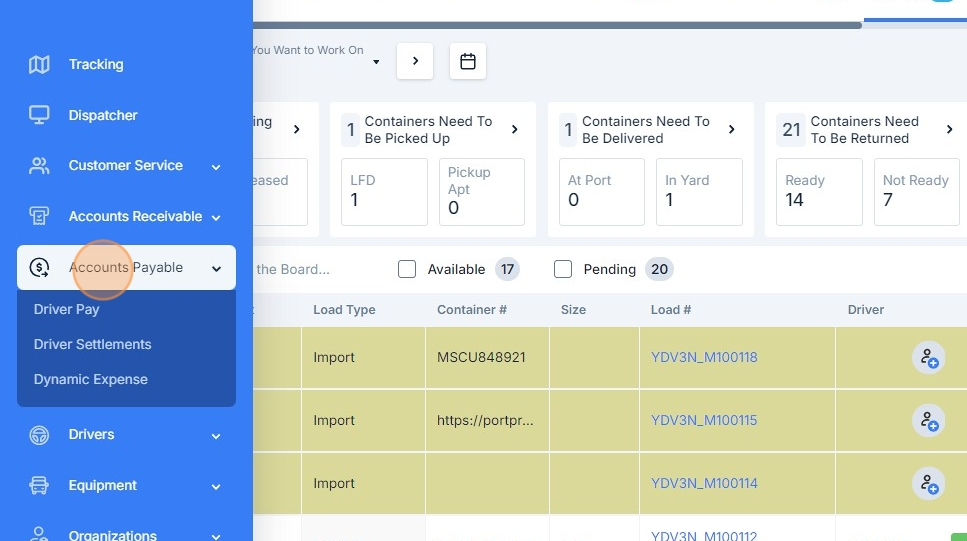Click the https://portpr... container cell
967x541 pixels.
pyautogui.click(x=485, y=420)
